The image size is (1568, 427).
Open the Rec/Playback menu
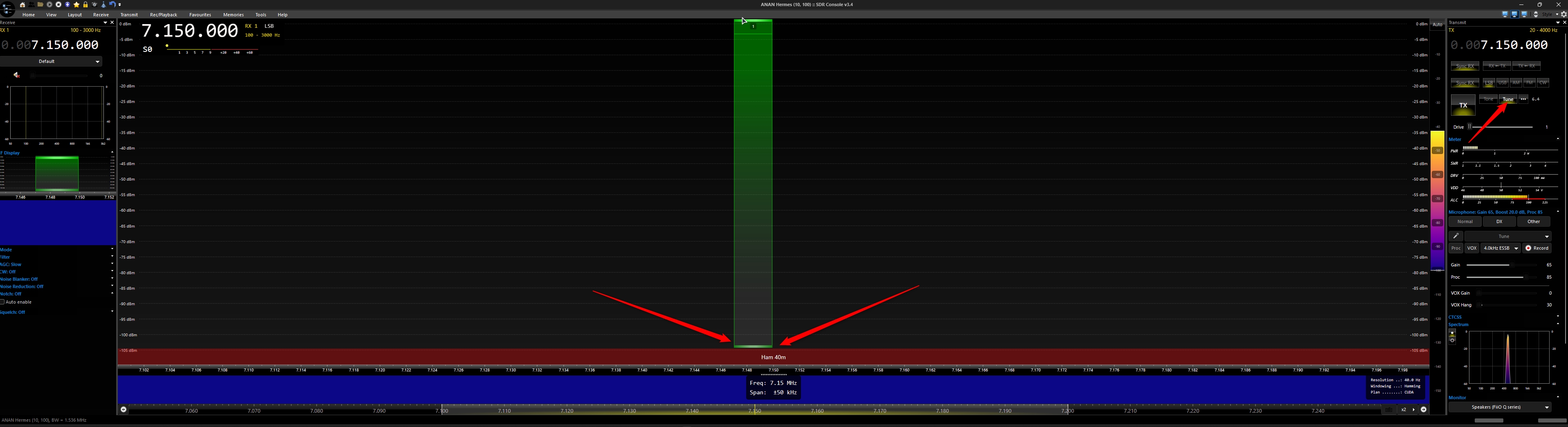tap(163, 15)
